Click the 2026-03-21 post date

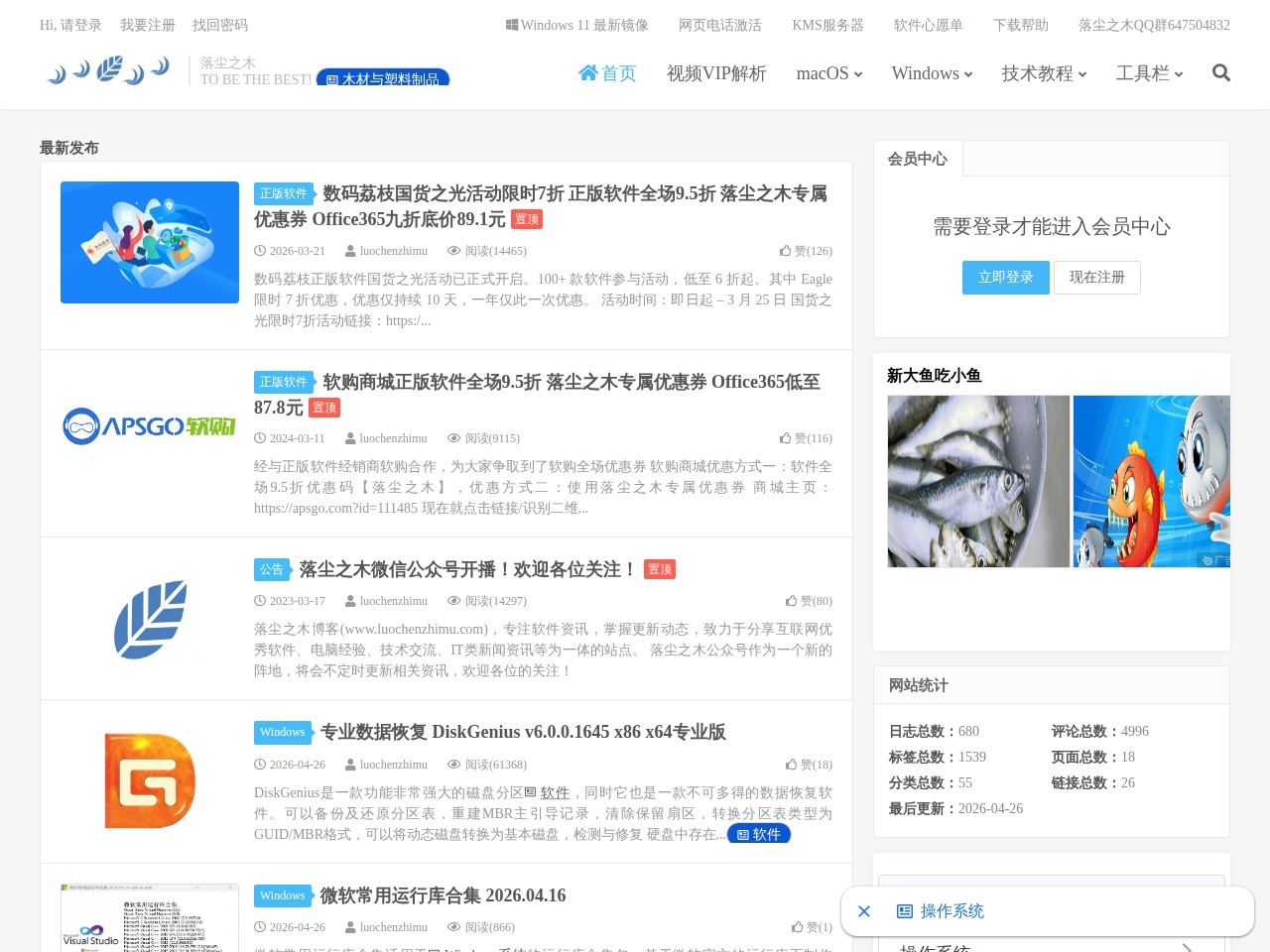pyautogui.click(x=290, y=251)
